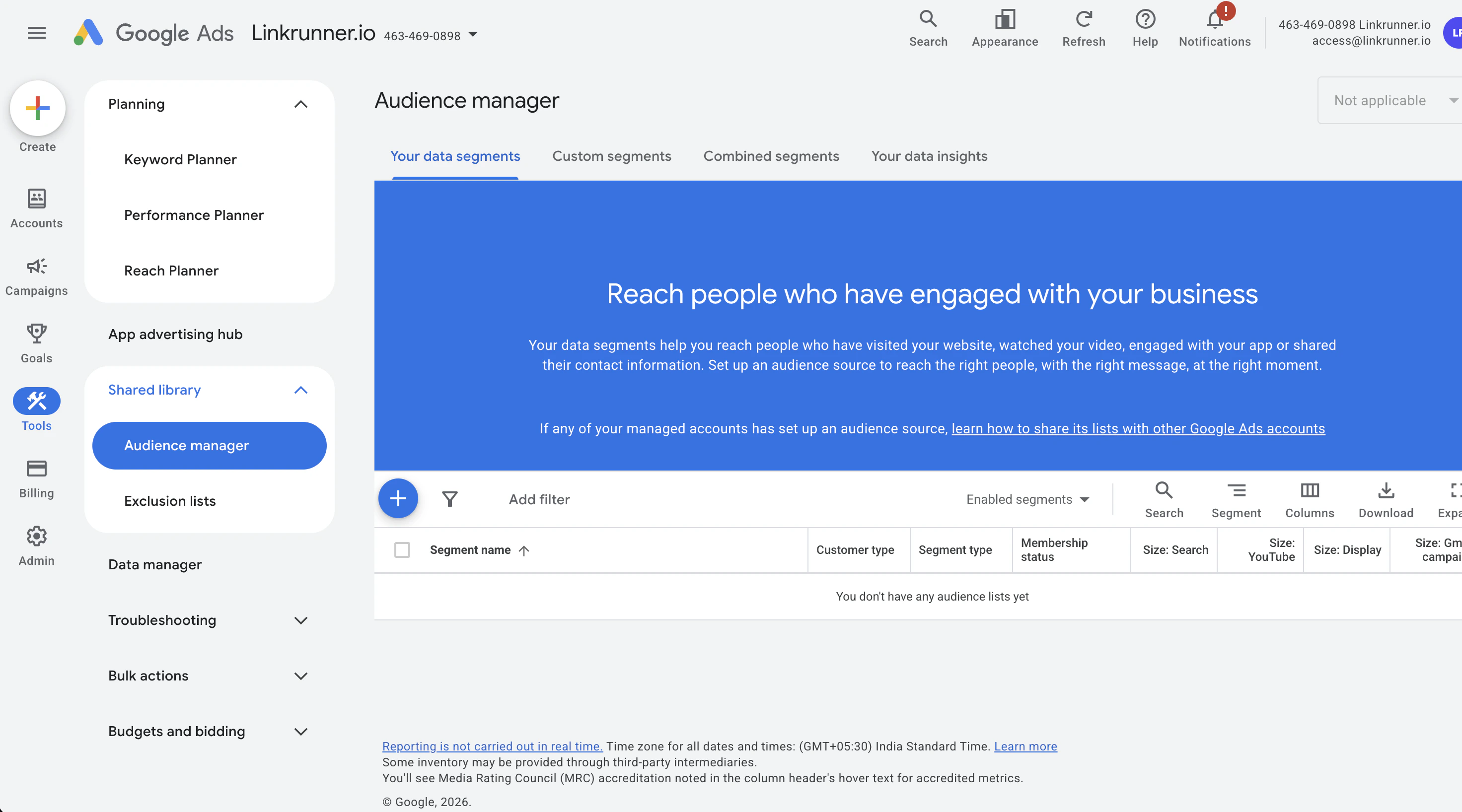This screenshot has width=1462, height=812.
Task: Open the Enabled segments dropdown
Action: pyautogui.click(x=1028, y=499)
